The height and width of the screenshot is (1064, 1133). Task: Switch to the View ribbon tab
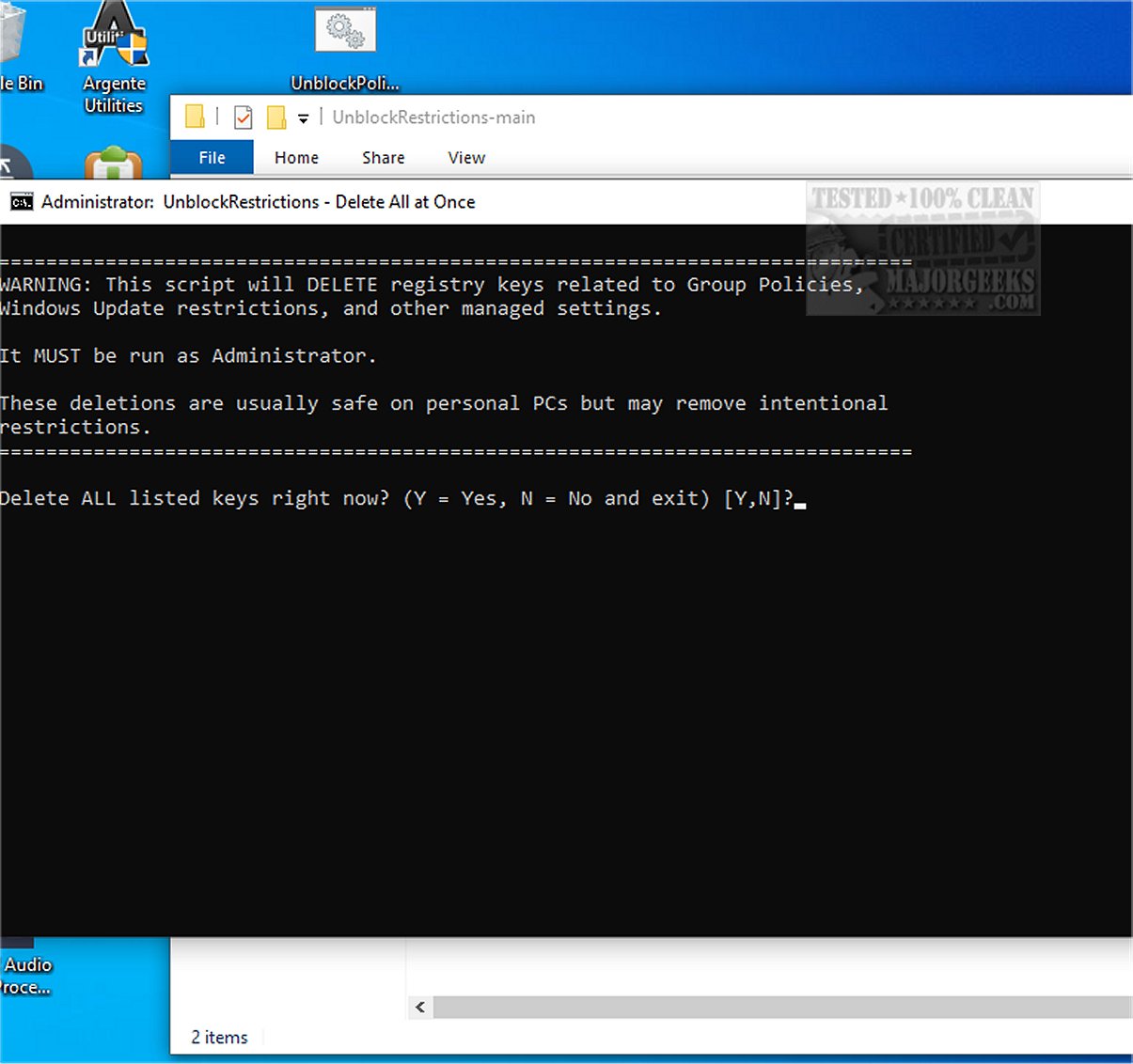pos(466,158)
